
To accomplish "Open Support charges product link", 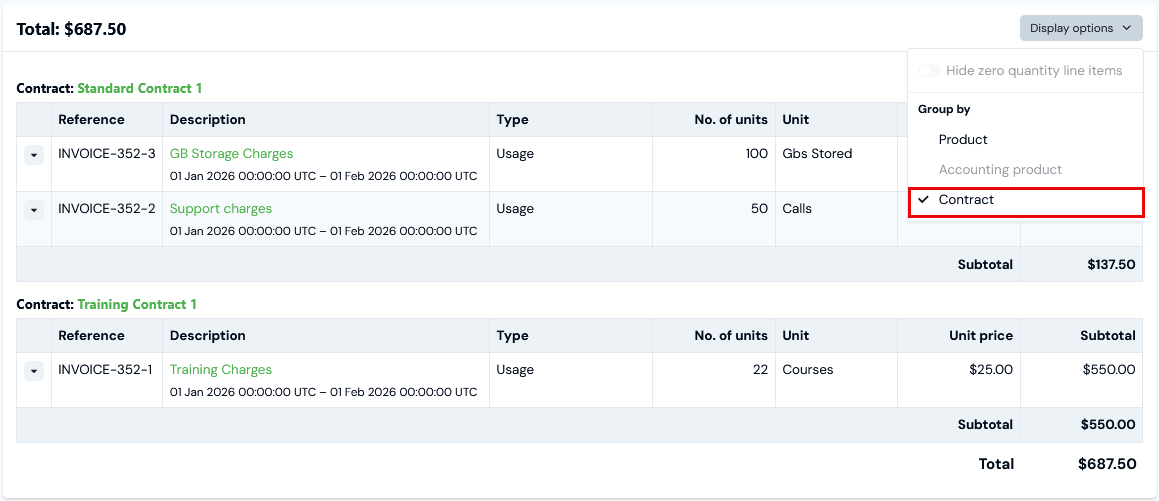I will [221, 209].
